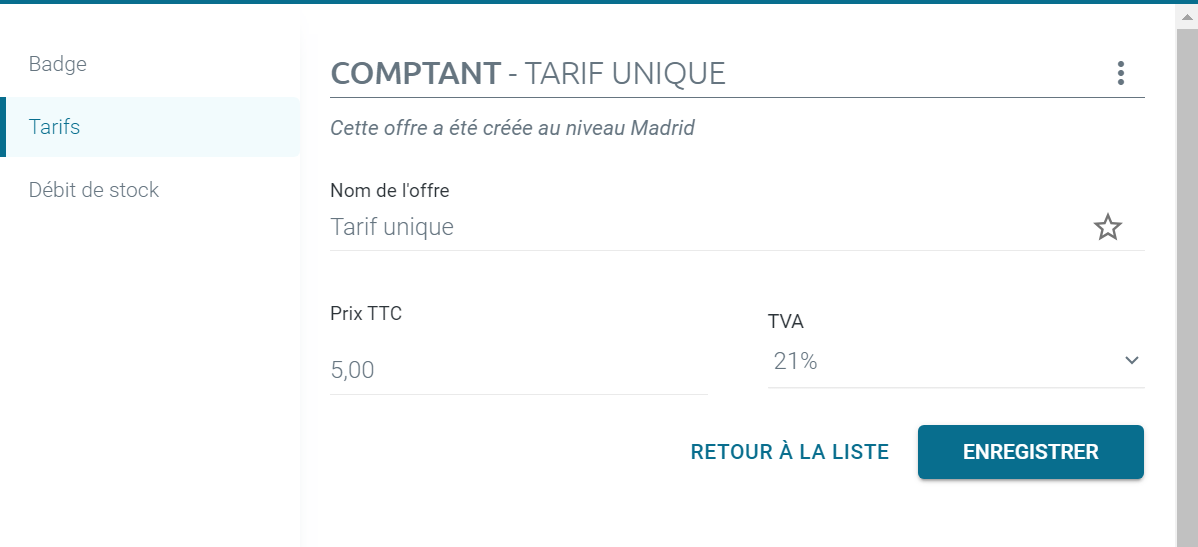Click the vertical scrollbar track
Screen dimensions: 1198x547
click(1187, 300)
